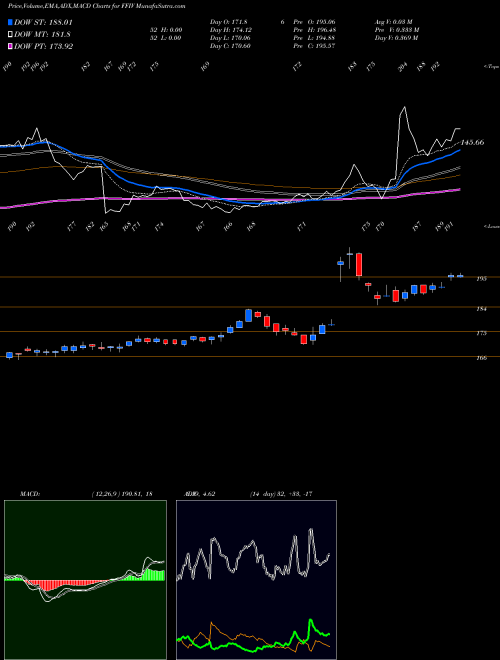
Task: Click the 'Avg V: 0.03 M' value
Action: click(x=395, y=22)
